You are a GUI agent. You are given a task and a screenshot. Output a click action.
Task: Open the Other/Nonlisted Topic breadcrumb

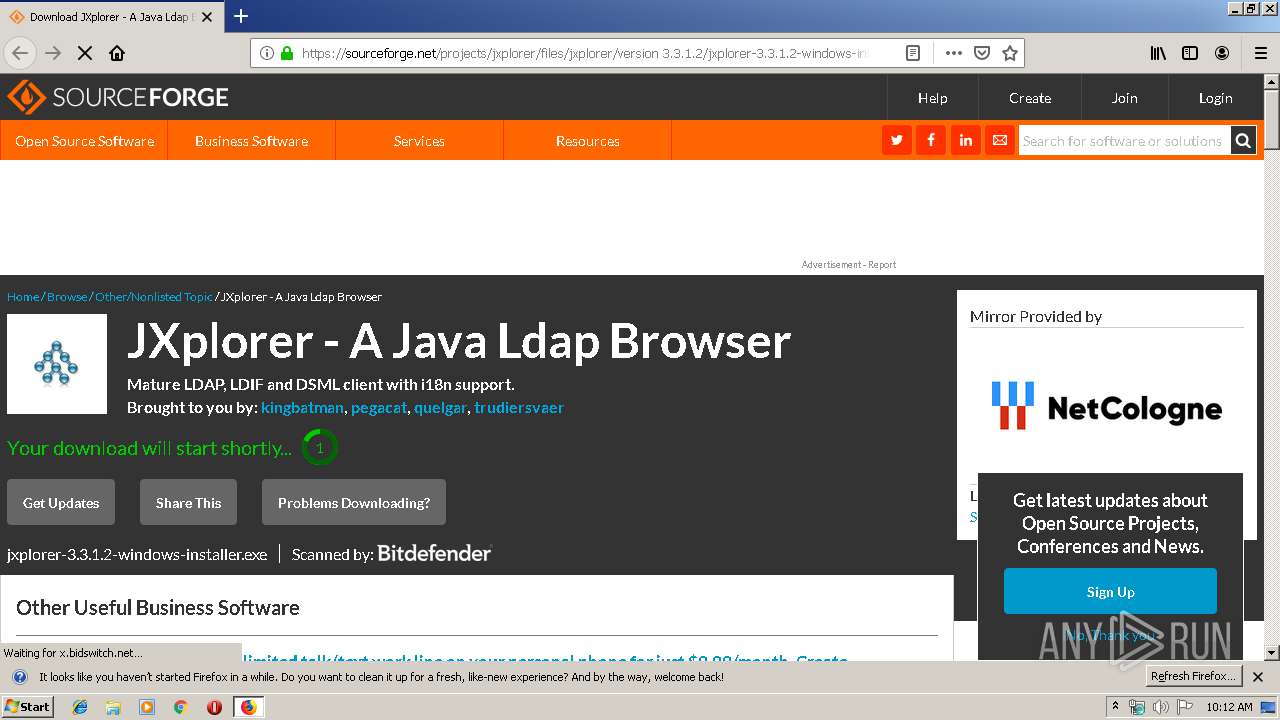tap(154, 297)
